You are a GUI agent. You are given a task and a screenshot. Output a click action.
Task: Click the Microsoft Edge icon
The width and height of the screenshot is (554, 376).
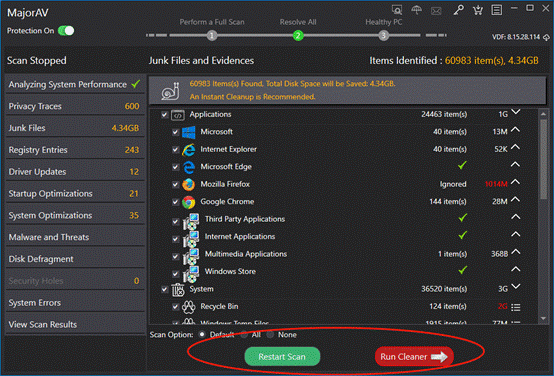pyautogui.click(x=189, y=167)
